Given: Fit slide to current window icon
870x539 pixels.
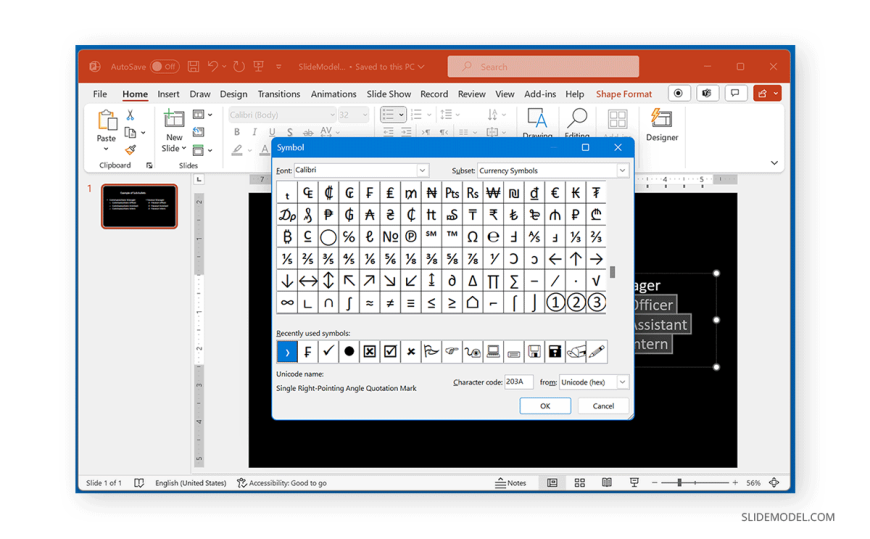Looking at the screenshot, I should coord(775,483).
